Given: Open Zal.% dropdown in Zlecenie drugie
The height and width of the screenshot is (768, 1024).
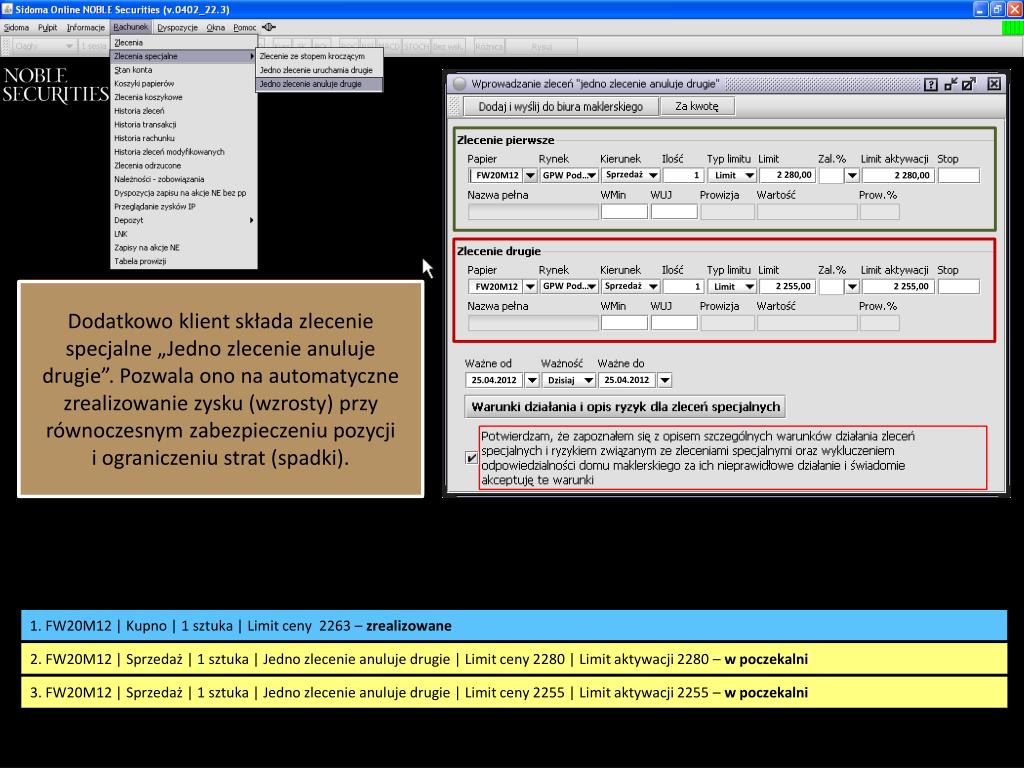Looking at the screenshot, I should [x=852, y=286].
